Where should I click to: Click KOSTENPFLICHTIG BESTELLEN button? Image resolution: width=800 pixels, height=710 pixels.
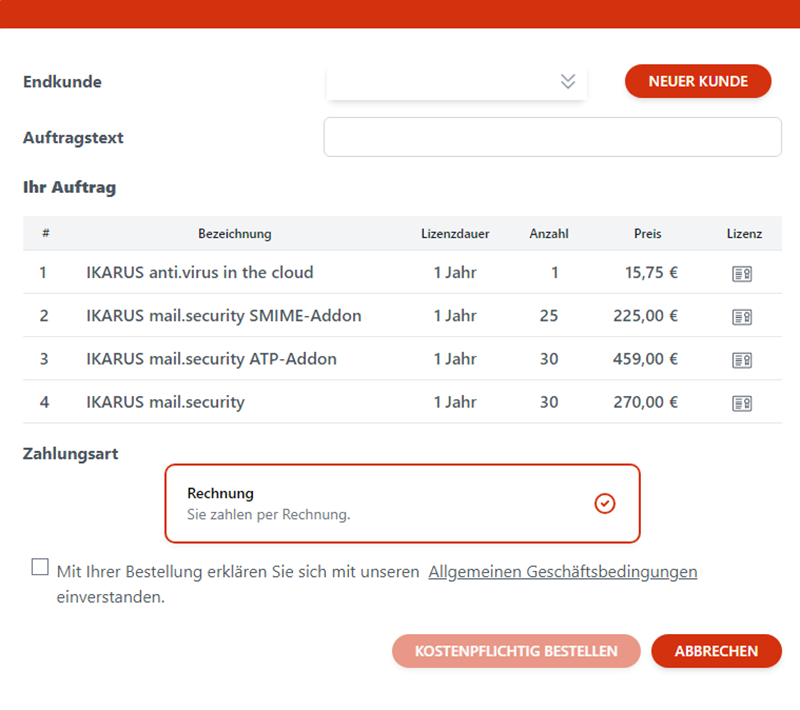(x=516, y=651)
